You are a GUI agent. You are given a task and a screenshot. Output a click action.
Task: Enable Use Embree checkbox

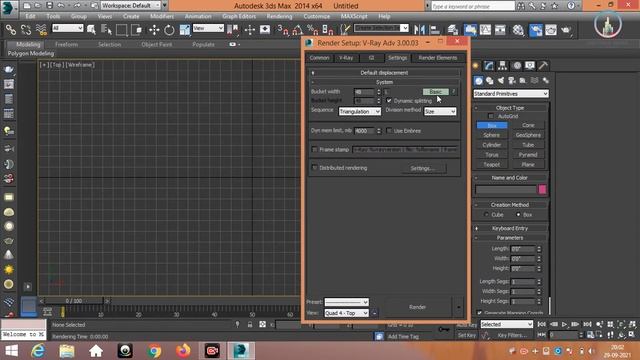point(389,131)
